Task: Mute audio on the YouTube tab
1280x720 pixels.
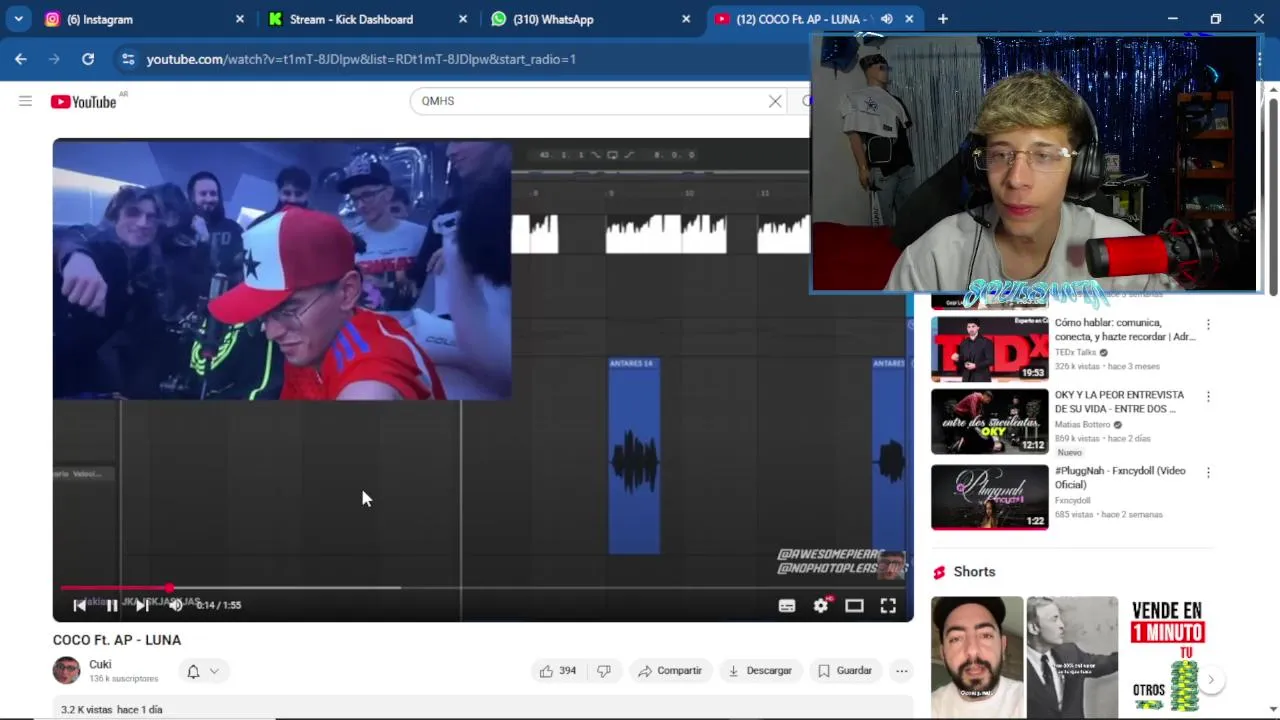Action: coord(886,19)
